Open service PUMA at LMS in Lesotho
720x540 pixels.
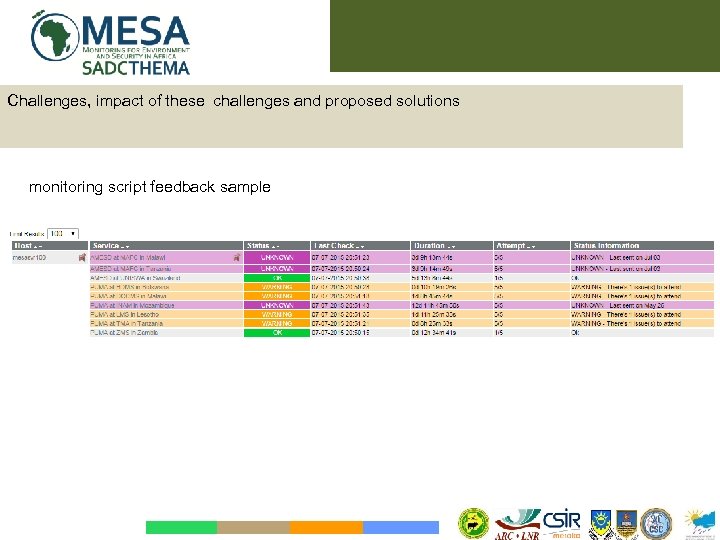point(124,315)
